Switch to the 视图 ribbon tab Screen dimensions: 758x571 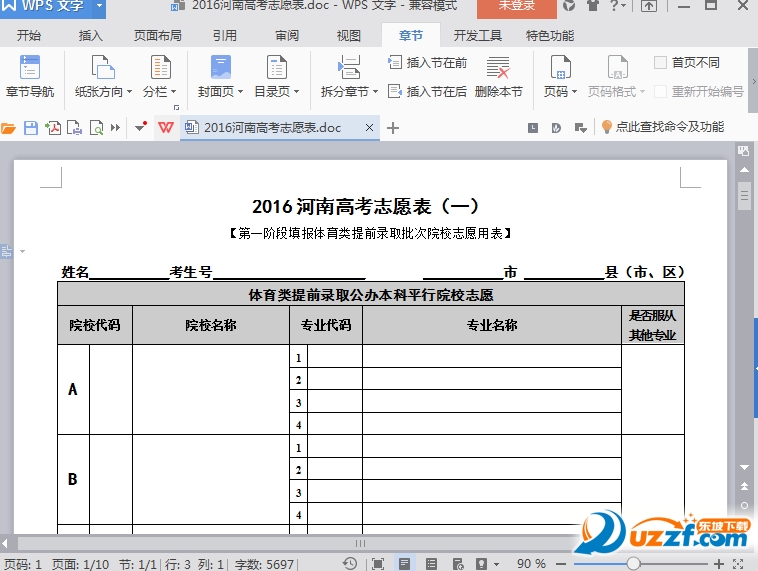click(x=349, y=36)
